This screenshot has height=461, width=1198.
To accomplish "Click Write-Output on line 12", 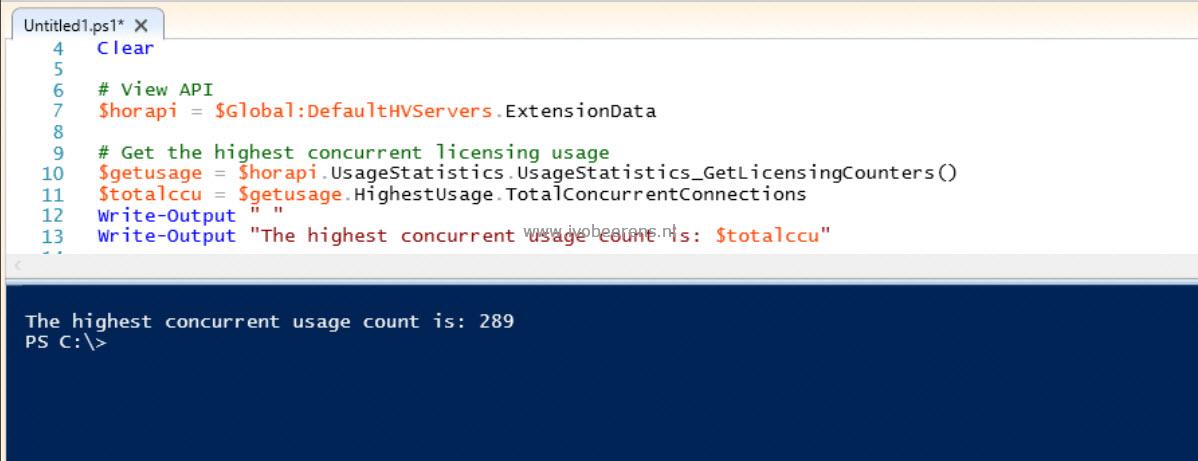I will pos(167,216).
